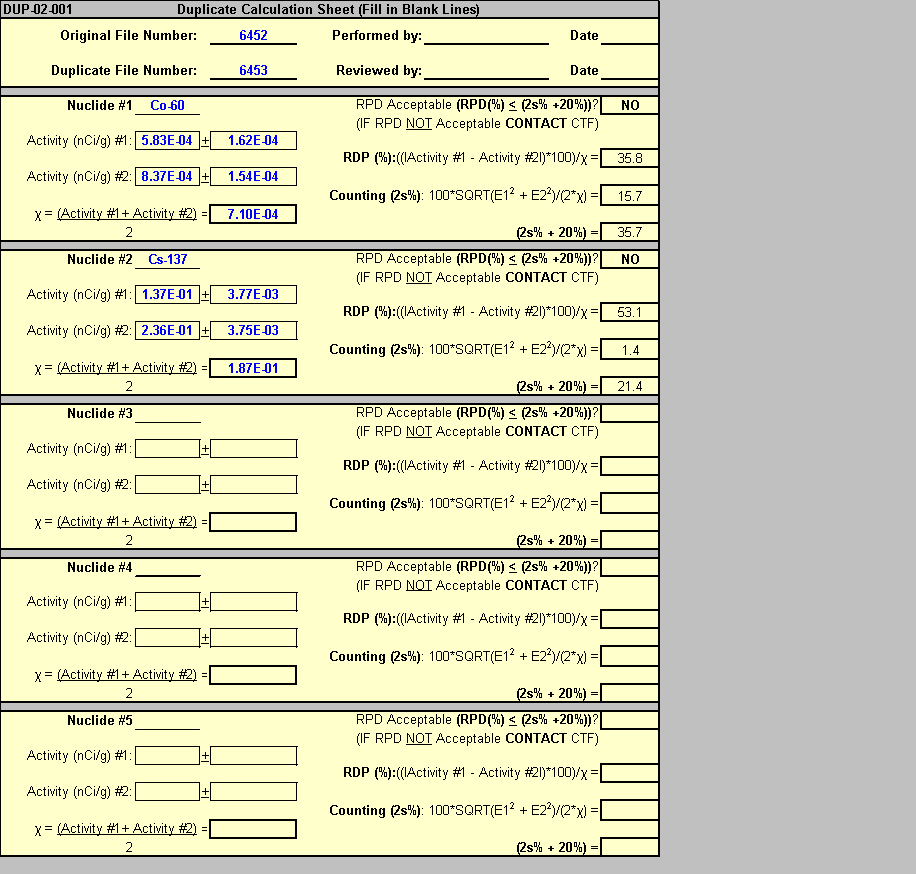Screen dimensions: 916x874
Task: Click Nuclide #4 average χ box
Action: [253, 675]
